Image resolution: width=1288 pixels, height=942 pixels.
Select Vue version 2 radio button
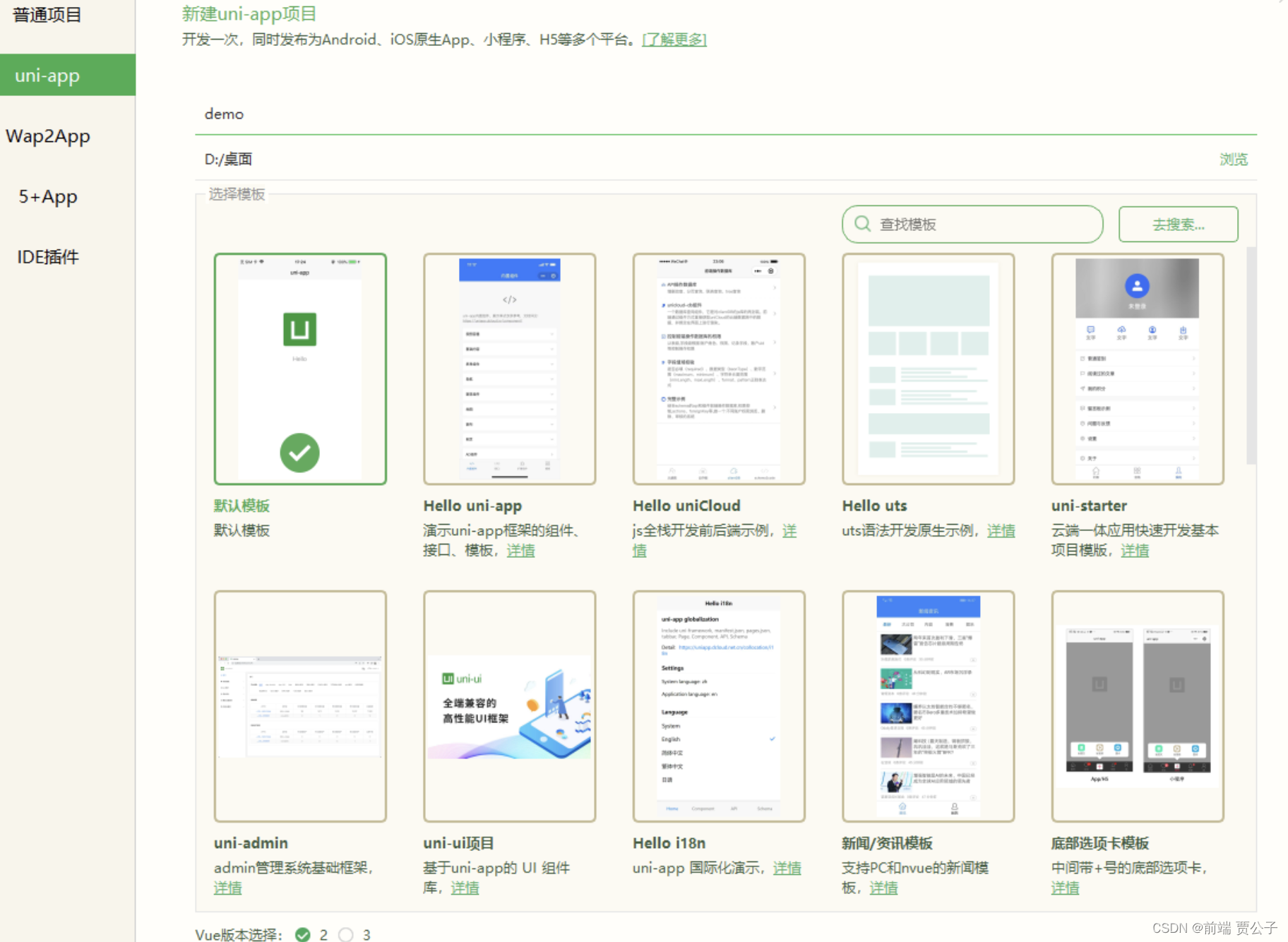pyautogui.click(x=303, y=934)
